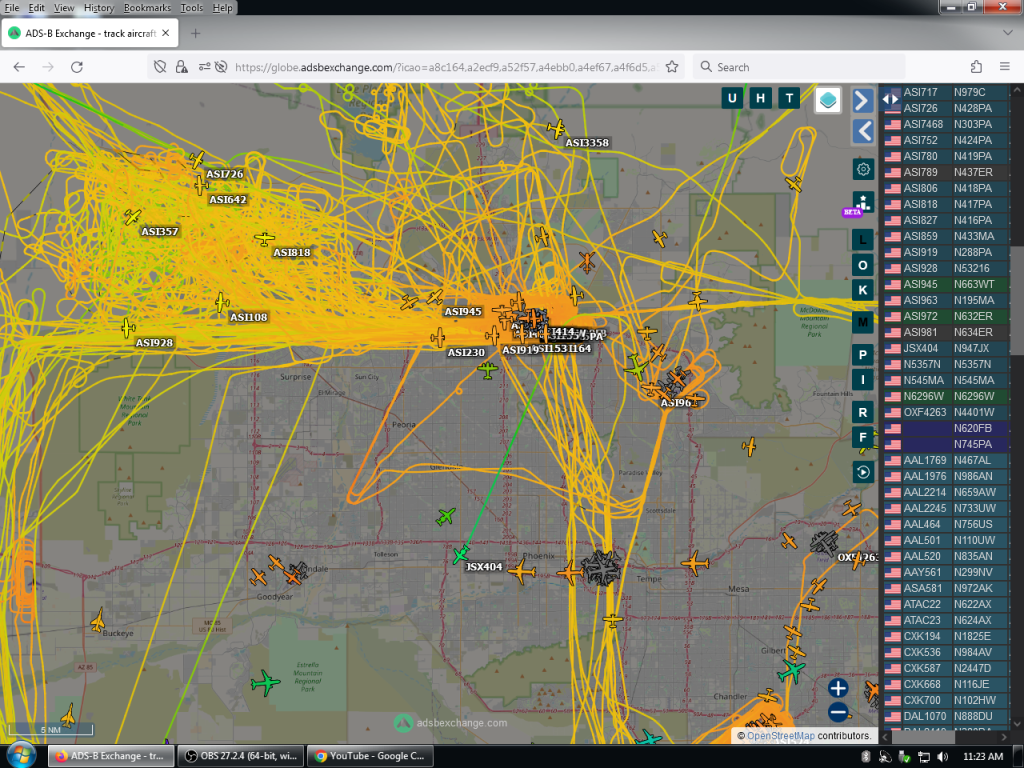Viewport: 1024px width, 768px height.
Task: Expand the list all tabs dropdown
Action: (x=1006, y=33)
